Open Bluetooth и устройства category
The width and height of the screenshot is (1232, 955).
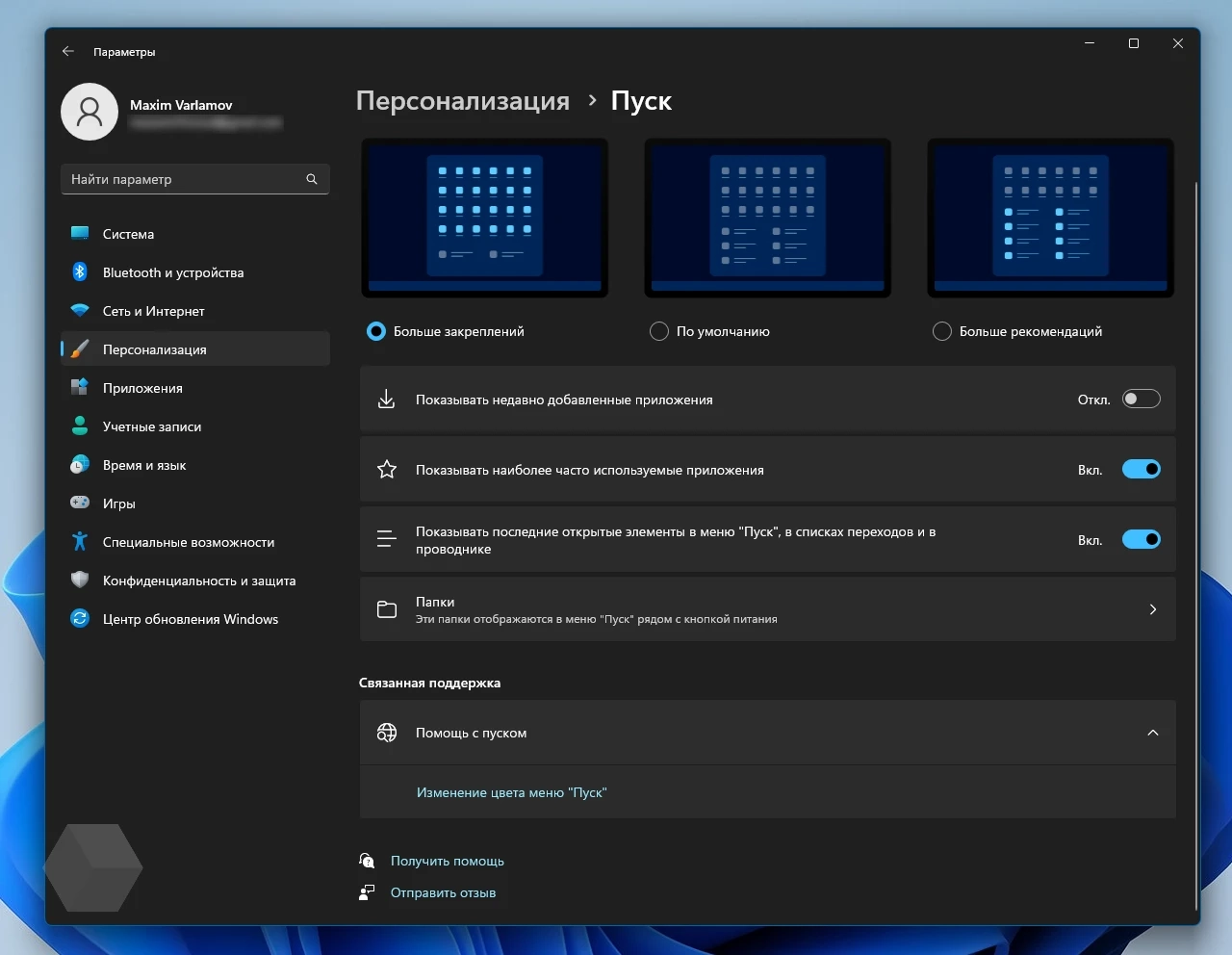[195, 272]
